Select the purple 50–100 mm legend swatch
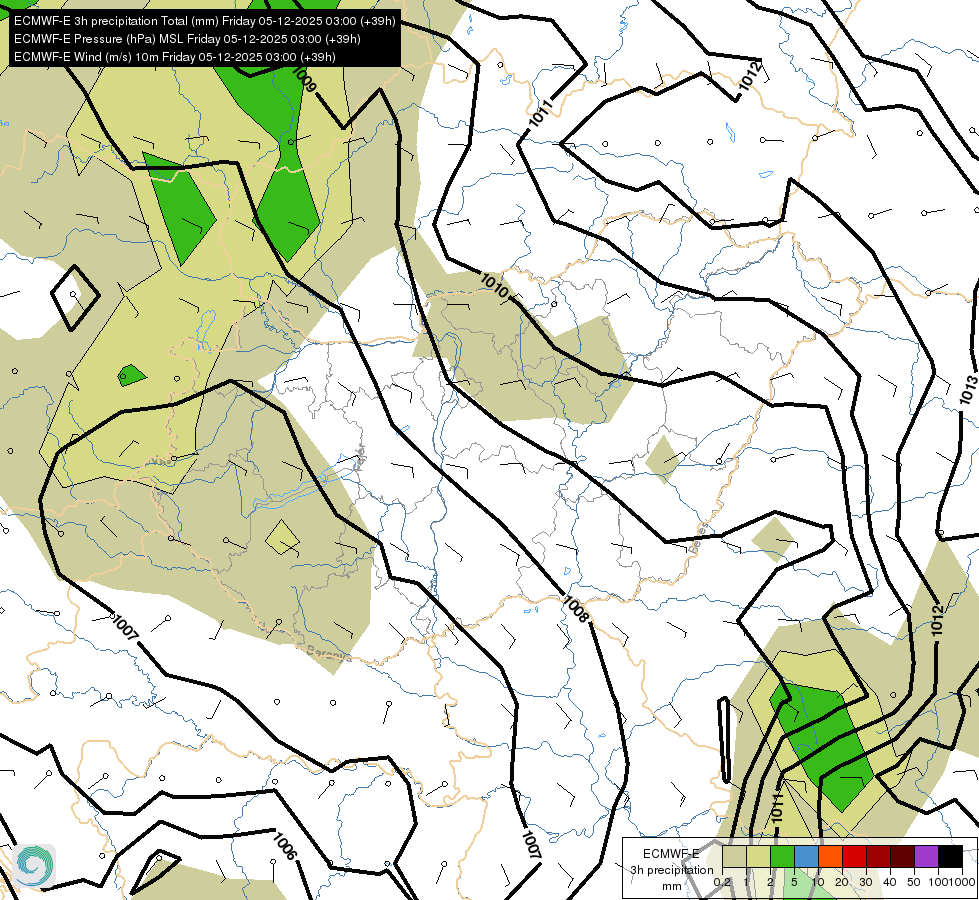 (927, 856)
